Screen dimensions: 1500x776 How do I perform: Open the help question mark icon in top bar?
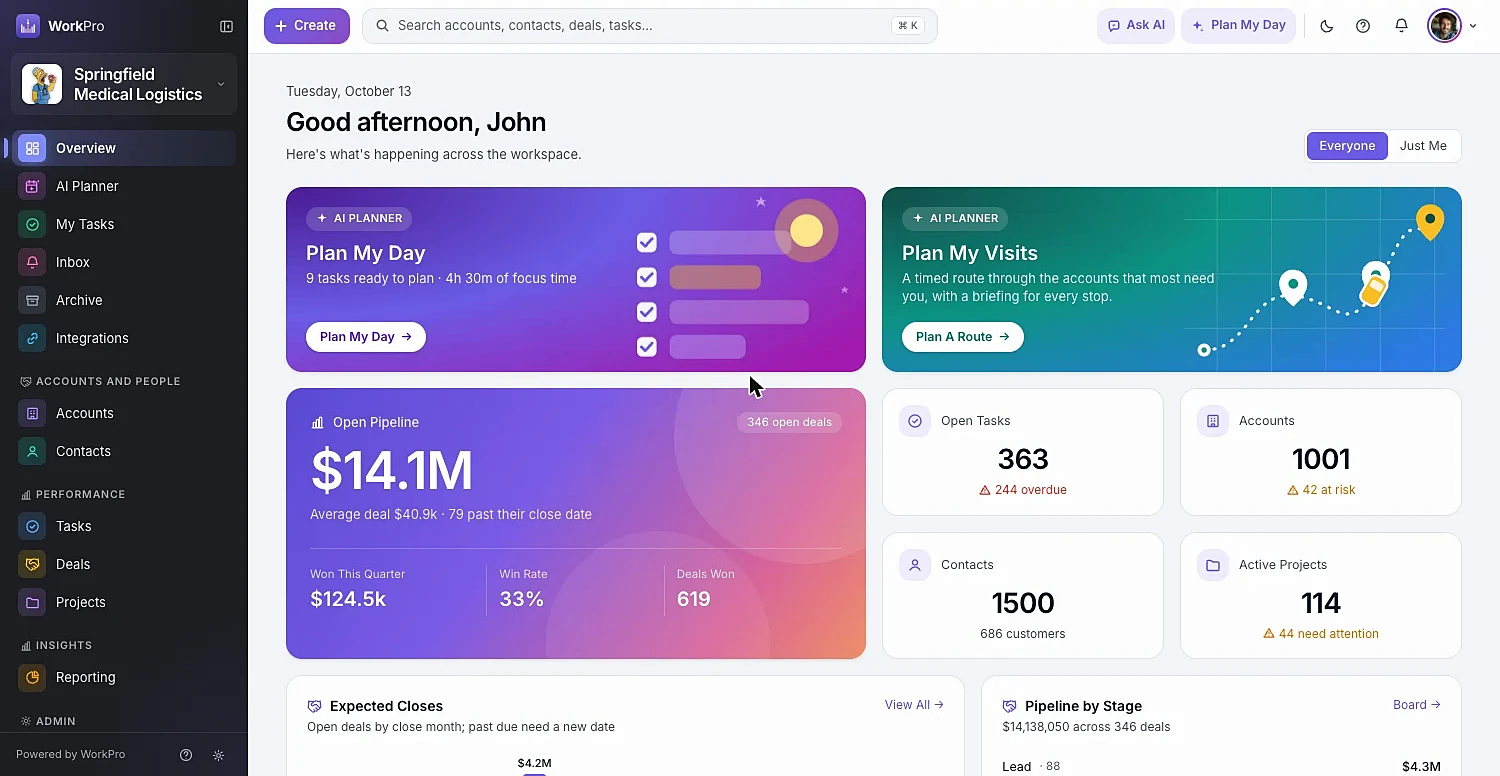[x=1363, y=26]
